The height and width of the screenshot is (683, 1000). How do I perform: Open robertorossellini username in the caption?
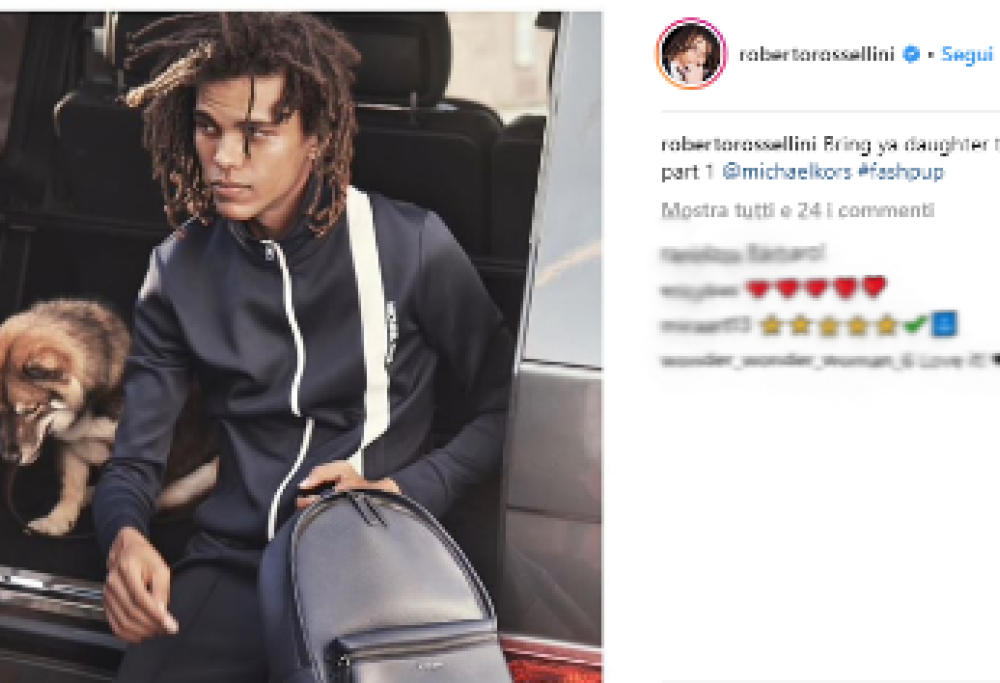tap(739, 145)
